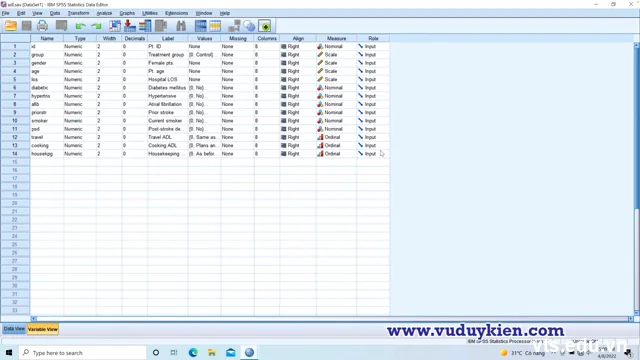Open Microsoft Edge from the taskbar
640x360 pixels.
tap(193, 353)
